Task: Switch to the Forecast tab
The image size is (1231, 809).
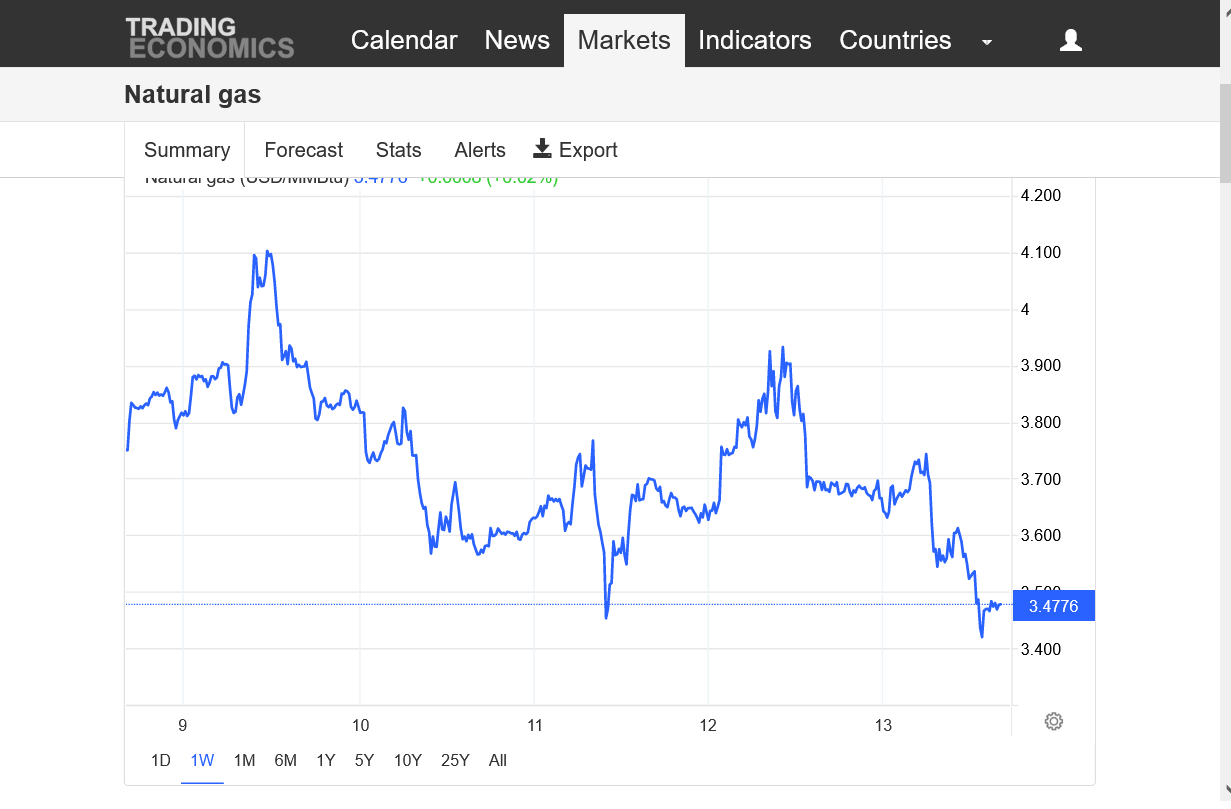Action: click(x=303, y=150)
